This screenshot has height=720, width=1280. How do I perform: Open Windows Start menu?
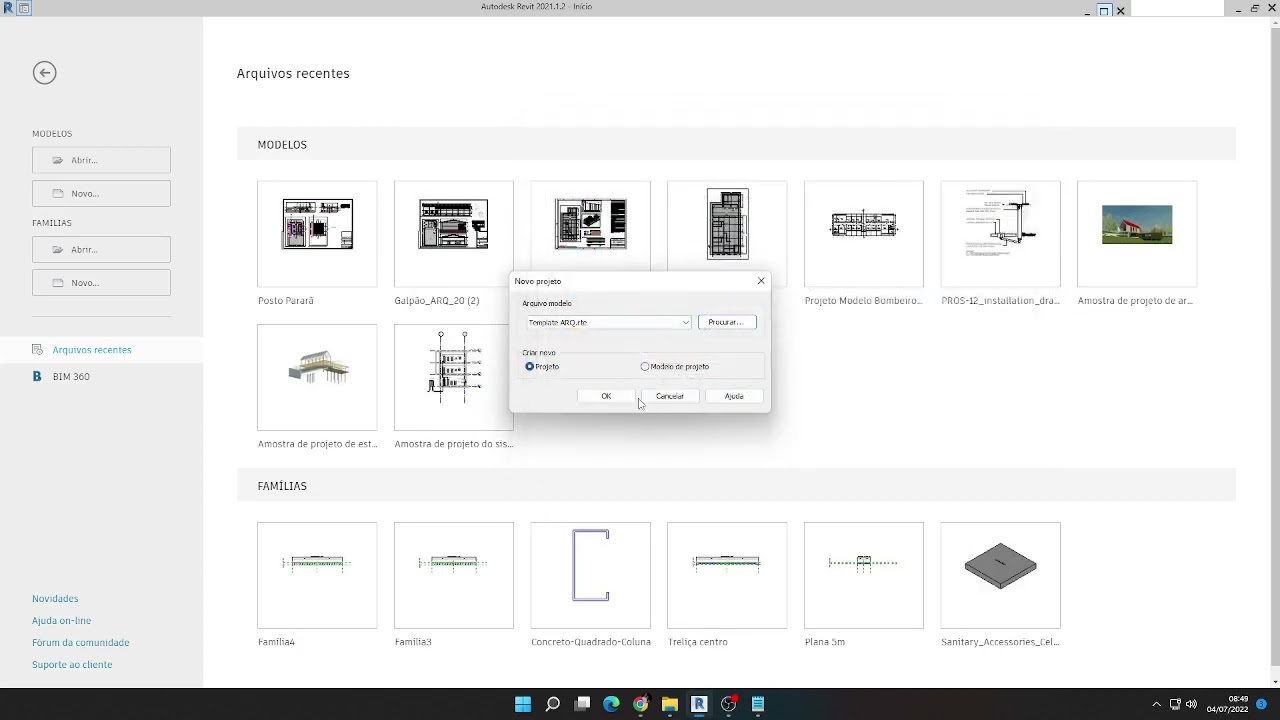pos(523,704)
